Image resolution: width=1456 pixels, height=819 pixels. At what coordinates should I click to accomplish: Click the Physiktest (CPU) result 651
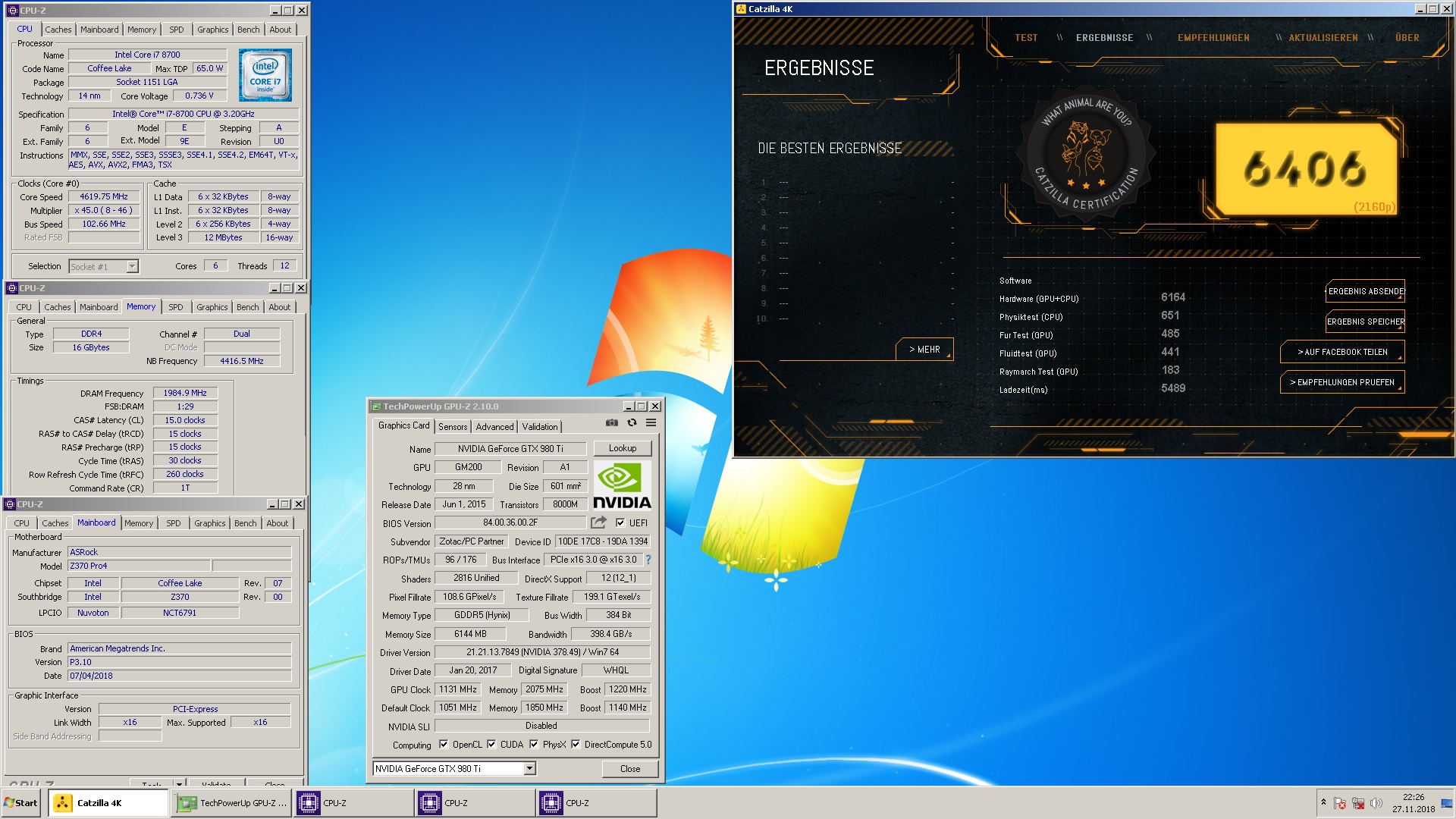pyautogui.click(x=1170, y=315)
